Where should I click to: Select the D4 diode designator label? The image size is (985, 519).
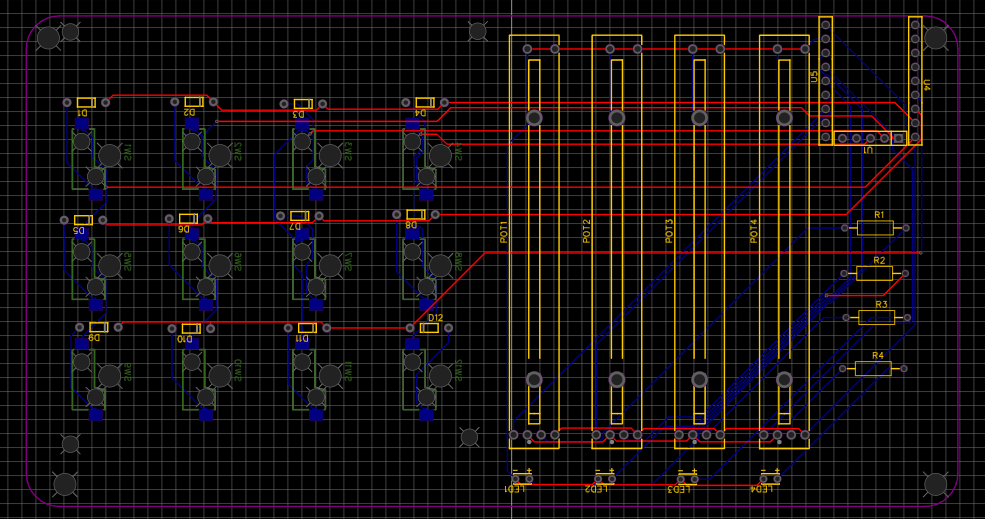point(420,112)
